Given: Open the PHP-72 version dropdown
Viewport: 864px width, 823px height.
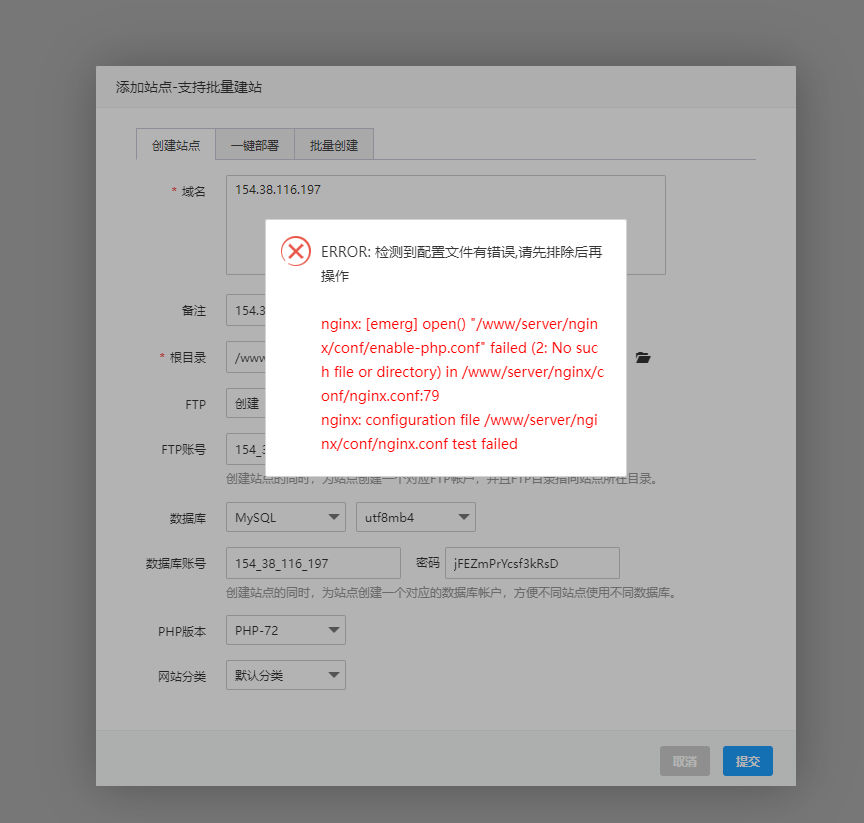Looking at the screenshot, I should (x=286, y=630).
